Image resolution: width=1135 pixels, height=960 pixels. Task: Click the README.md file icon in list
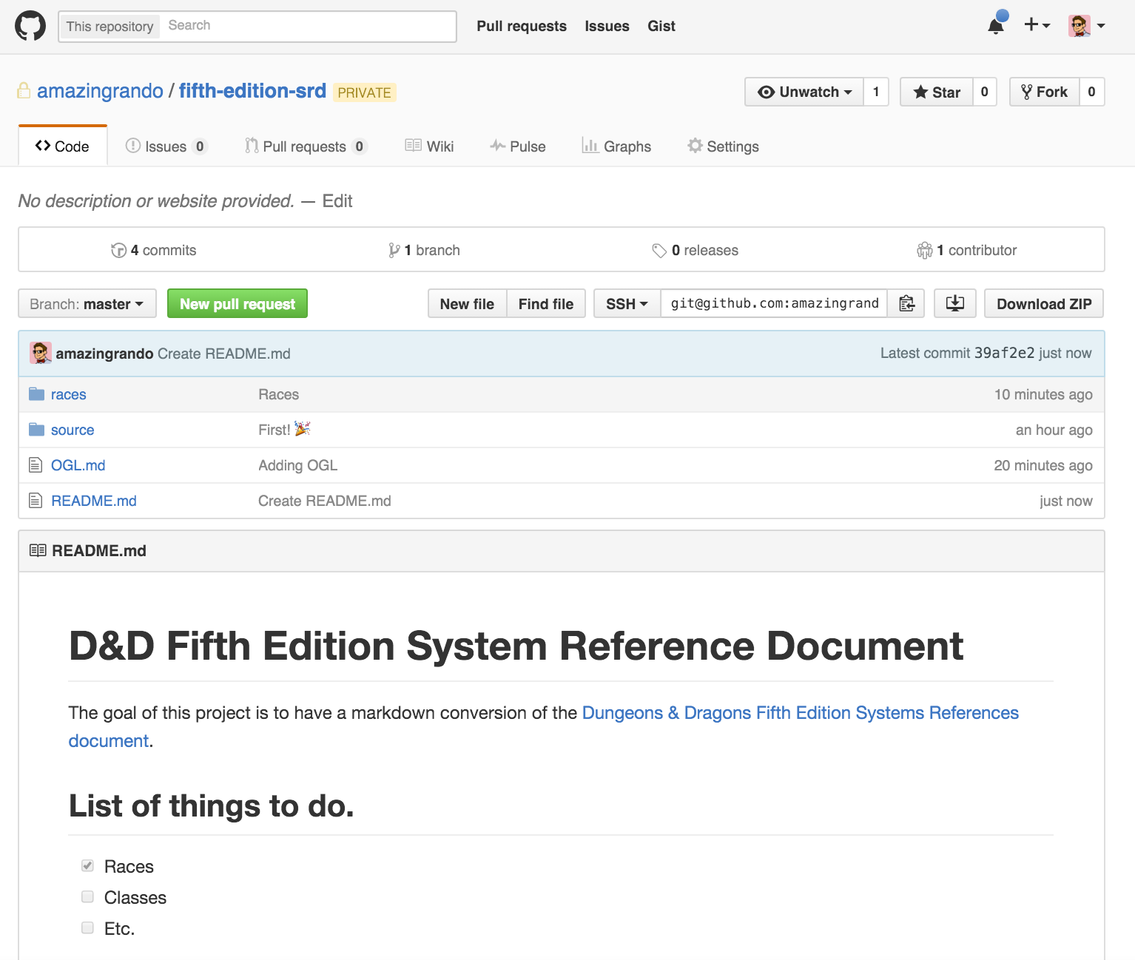[x=35, y=501]
